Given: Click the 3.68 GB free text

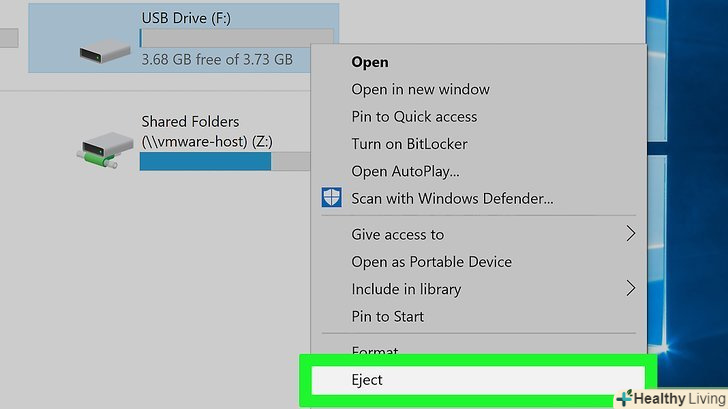Looking at the screenshot, I should [216, 60].
